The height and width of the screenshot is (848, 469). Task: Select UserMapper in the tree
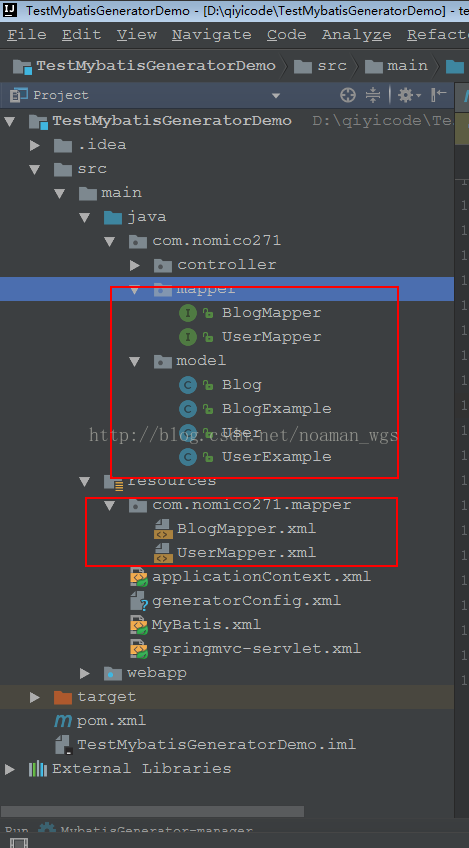coord(271,337)
